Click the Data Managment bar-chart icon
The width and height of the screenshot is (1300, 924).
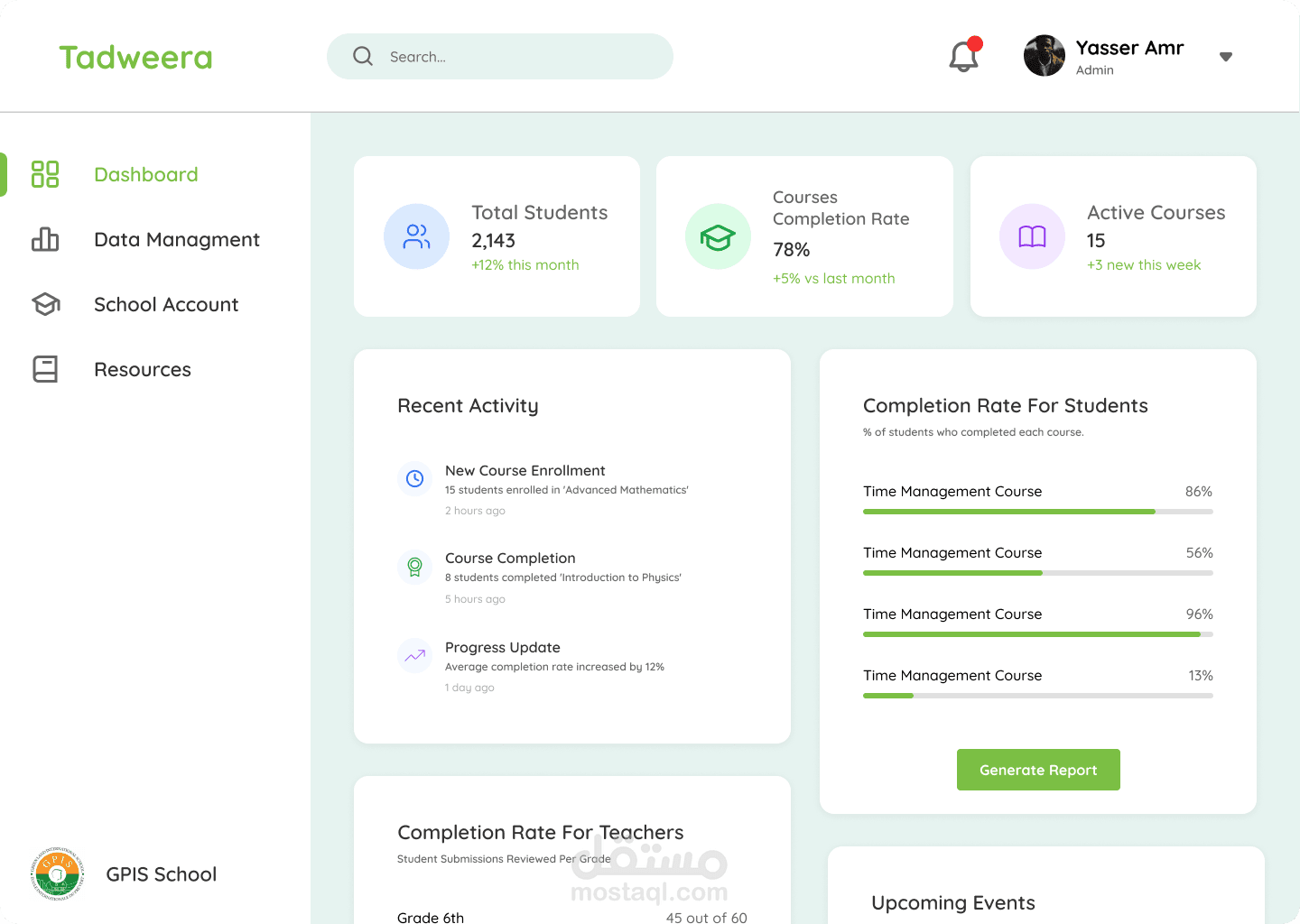(x=45, y=239)
